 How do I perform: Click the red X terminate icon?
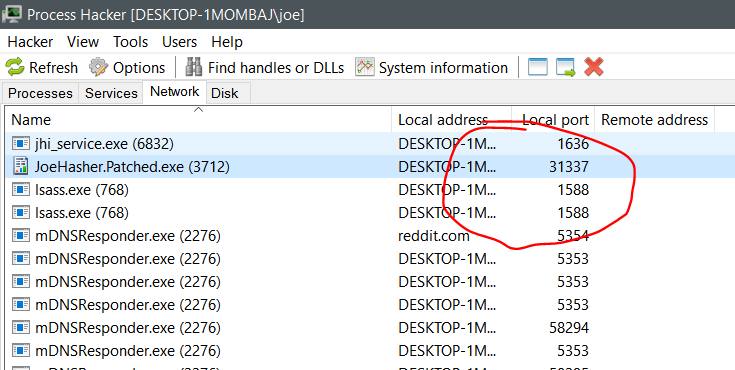[x=593, y=67]
